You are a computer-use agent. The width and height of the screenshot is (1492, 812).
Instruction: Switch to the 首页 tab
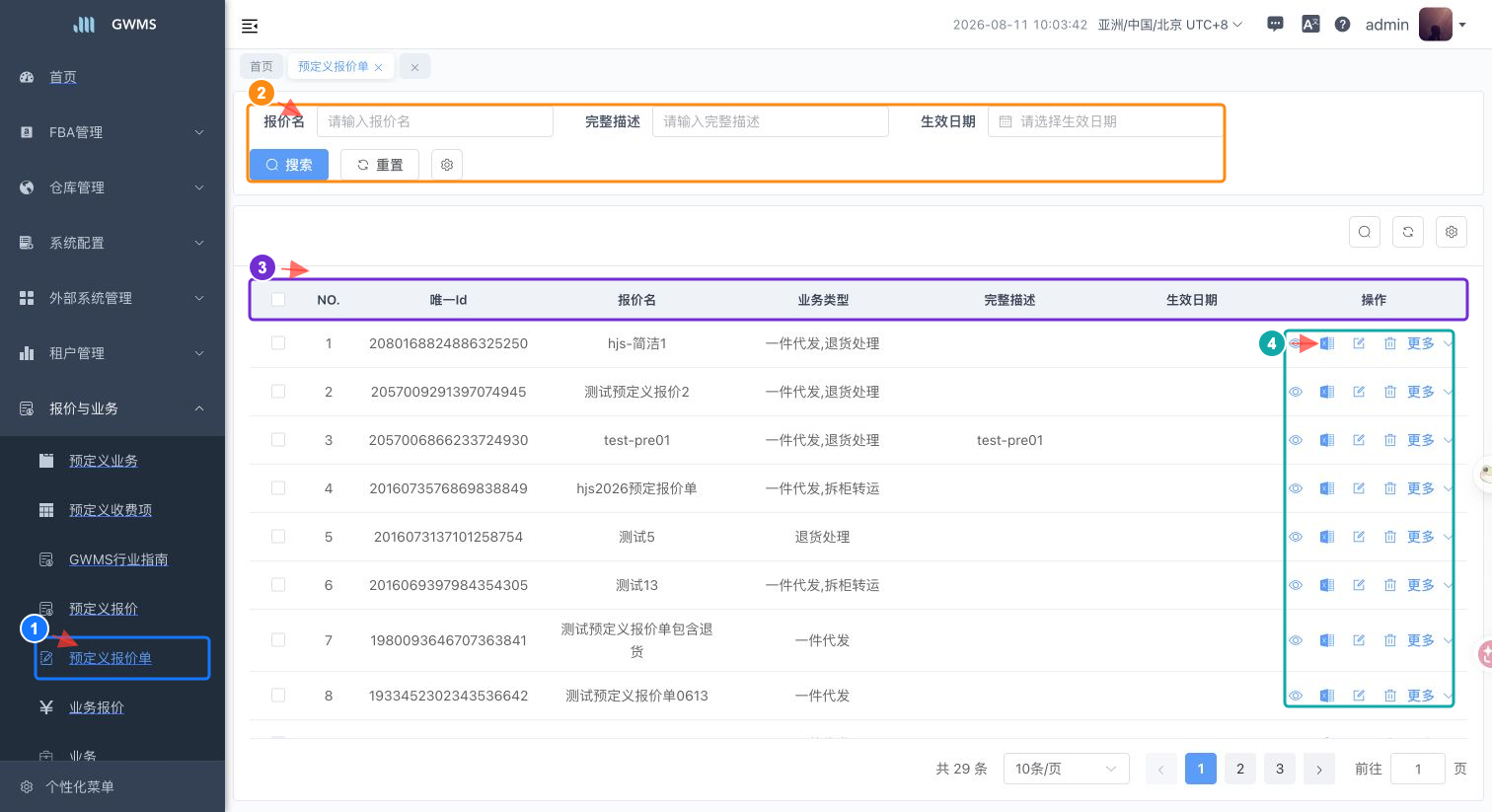(261, 66)
